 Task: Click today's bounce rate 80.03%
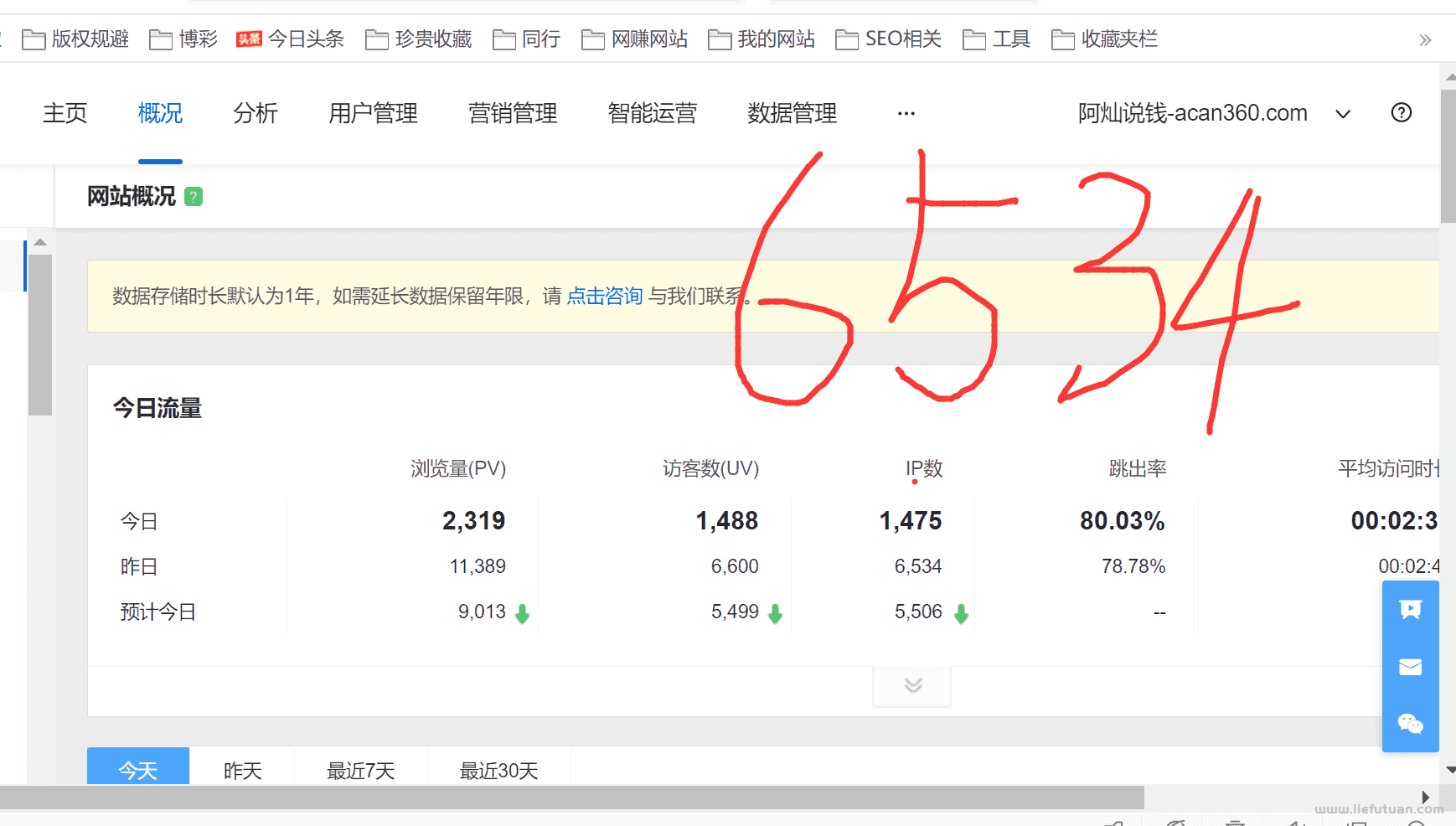1123,521
